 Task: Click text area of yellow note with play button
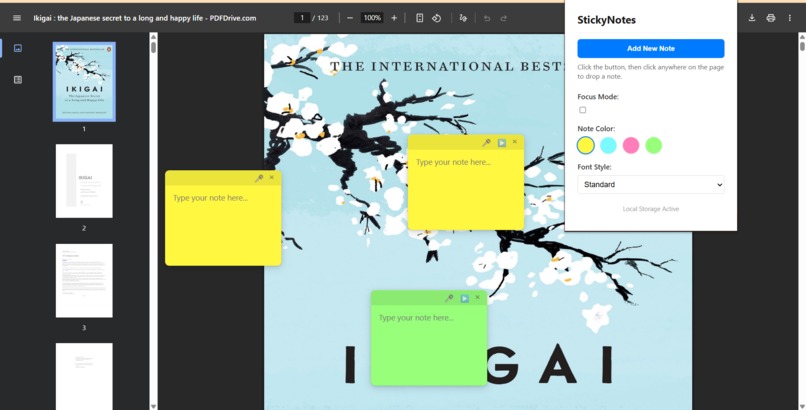point(466,189)
